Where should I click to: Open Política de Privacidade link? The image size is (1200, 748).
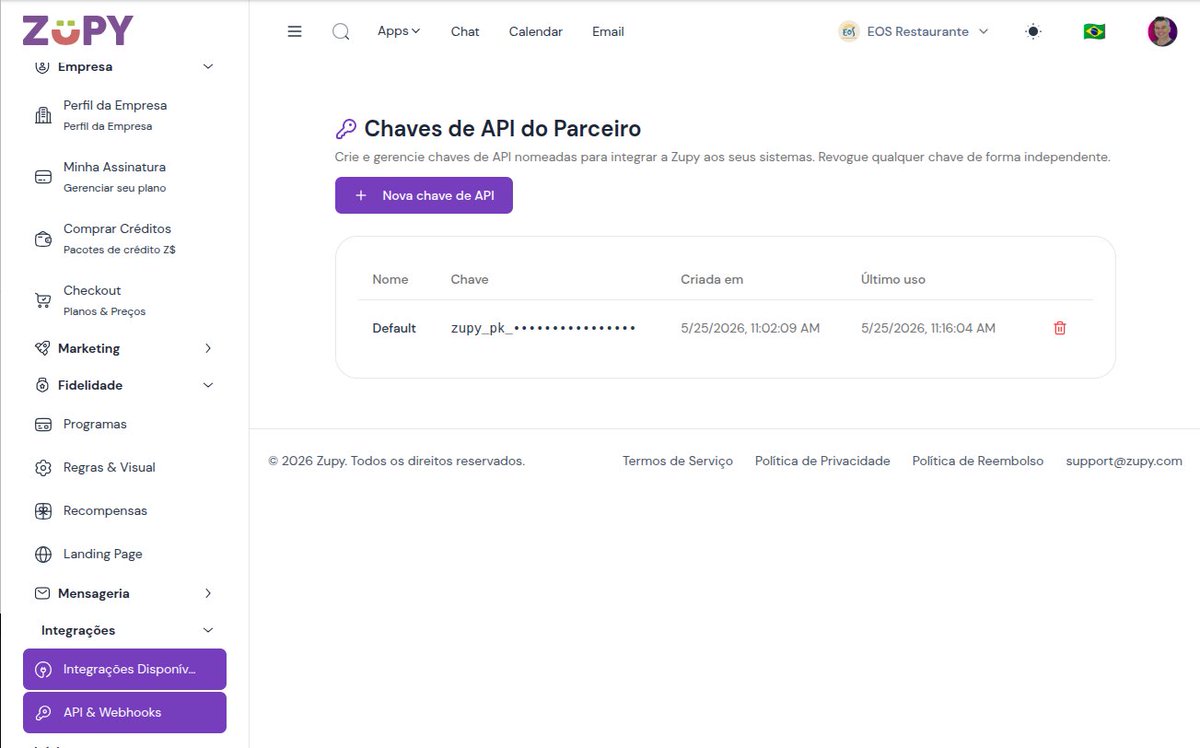(x=822, y=461)
